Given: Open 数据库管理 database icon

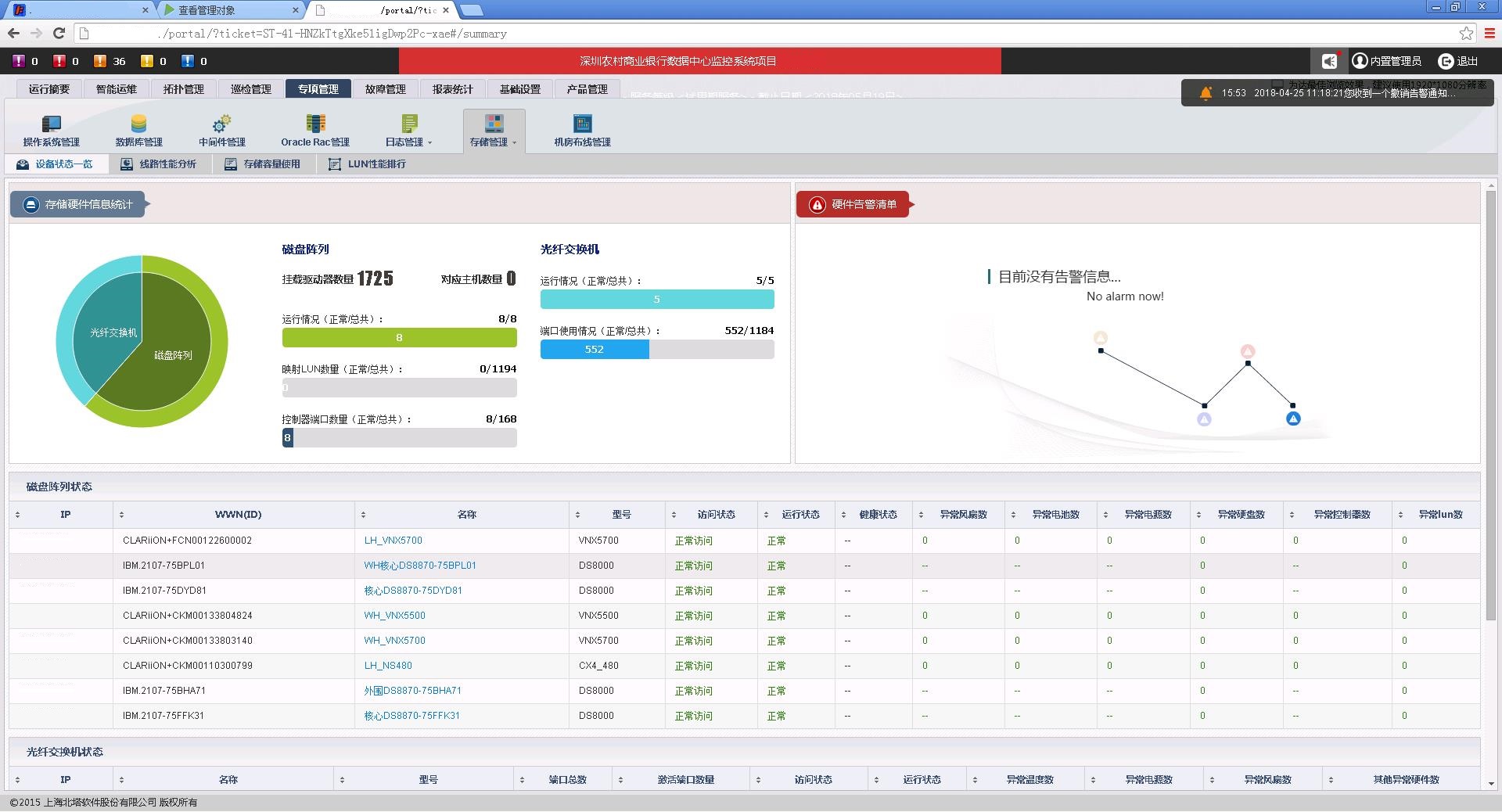Looking at the screenshot, I should [x=138, y=124].
